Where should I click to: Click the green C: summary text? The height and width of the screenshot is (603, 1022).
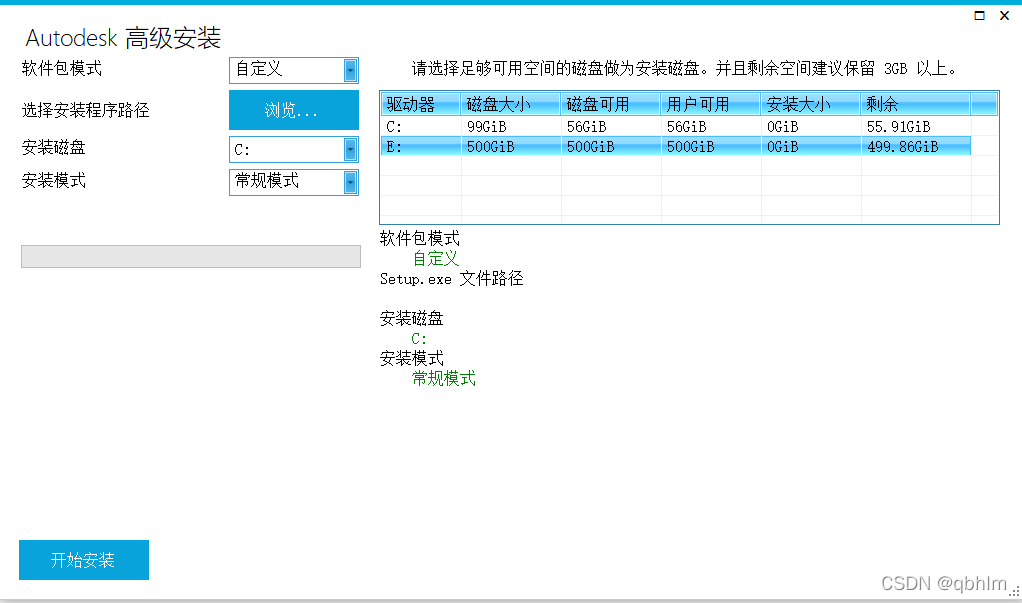pos(419,339)
